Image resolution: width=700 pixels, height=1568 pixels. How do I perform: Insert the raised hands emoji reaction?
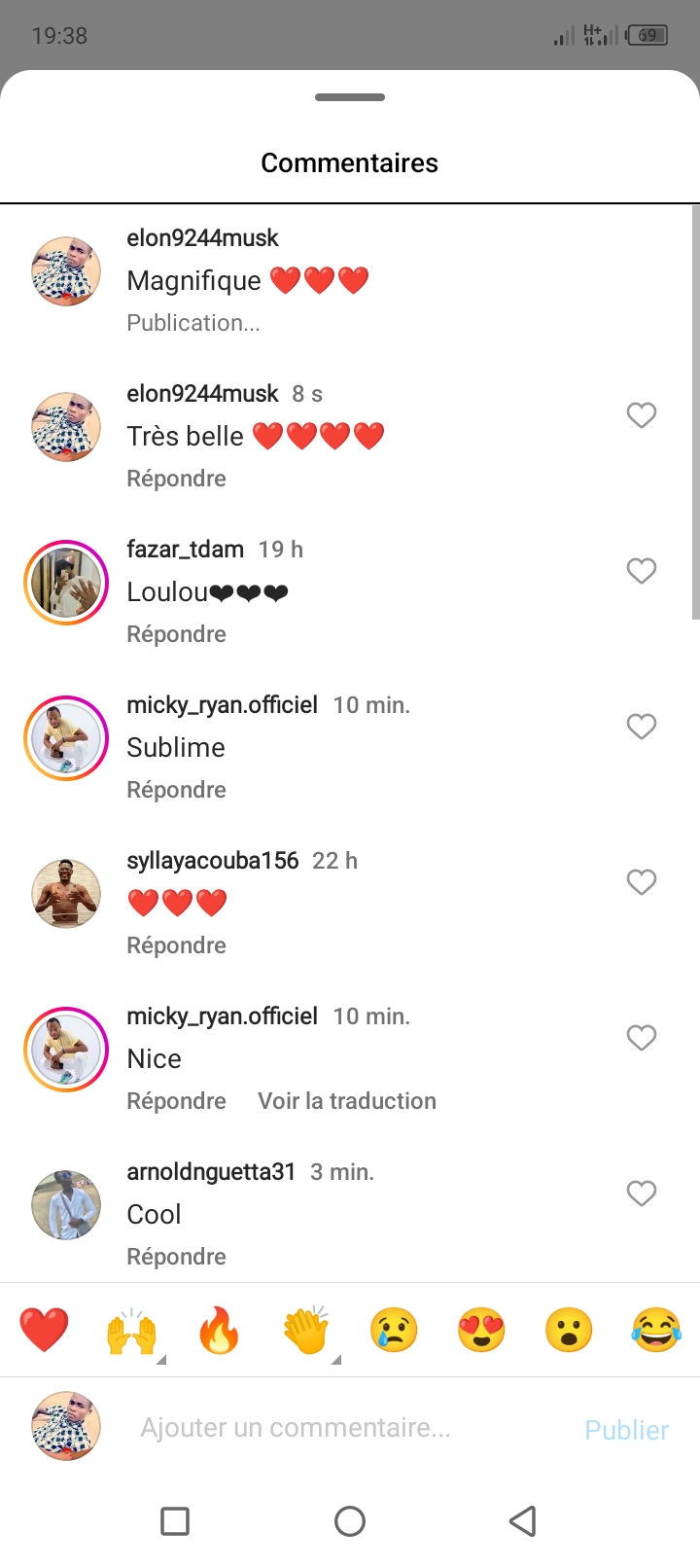(131, 1330)
